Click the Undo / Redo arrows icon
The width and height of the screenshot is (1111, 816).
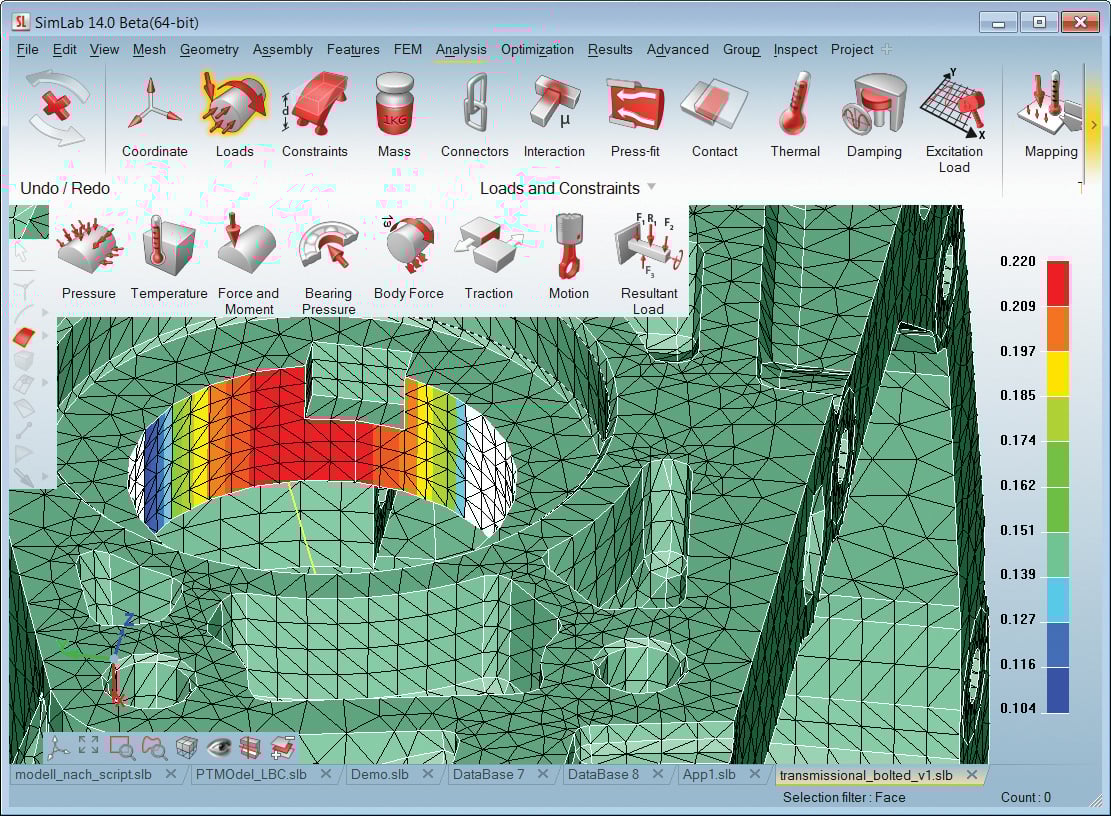[58, 108]
